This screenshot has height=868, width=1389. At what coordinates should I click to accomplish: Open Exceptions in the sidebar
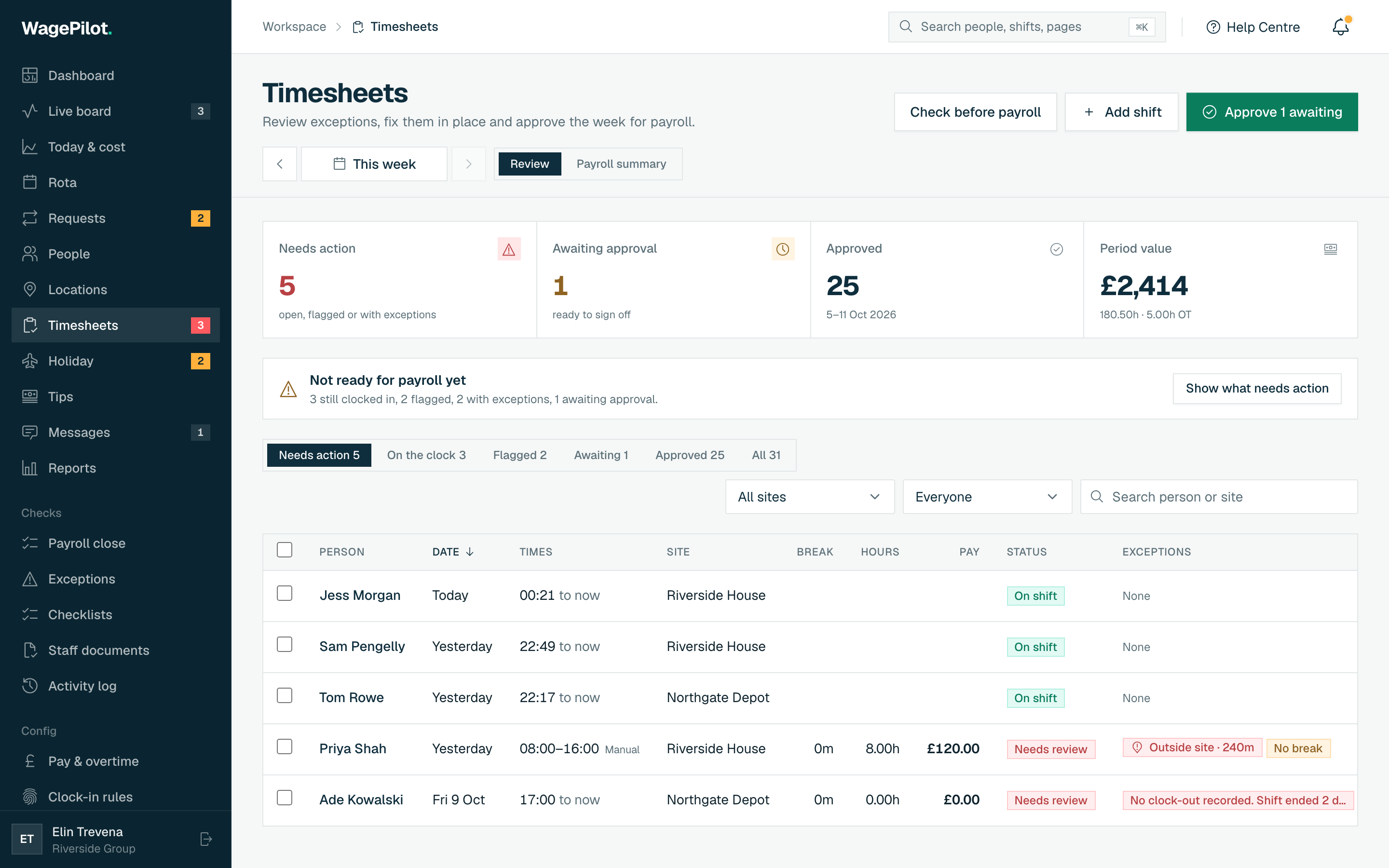click(x=115, y=579)
